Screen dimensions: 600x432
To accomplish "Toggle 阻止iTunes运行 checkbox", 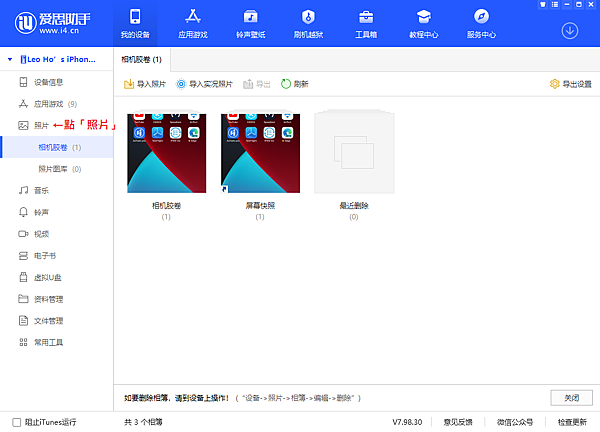I will pos(16,422).
